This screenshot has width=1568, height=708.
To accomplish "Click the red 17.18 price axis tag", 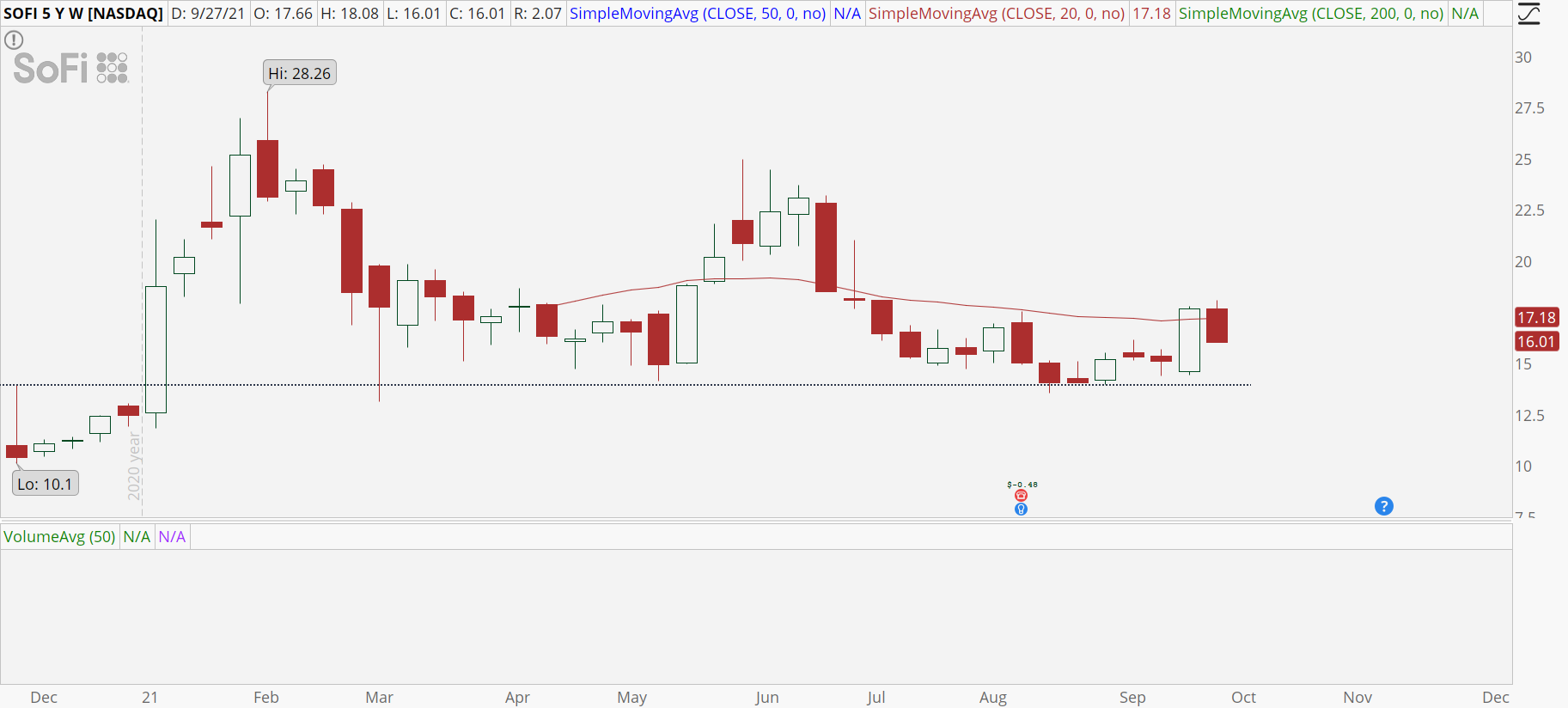I will click(x=1536, y=317).
